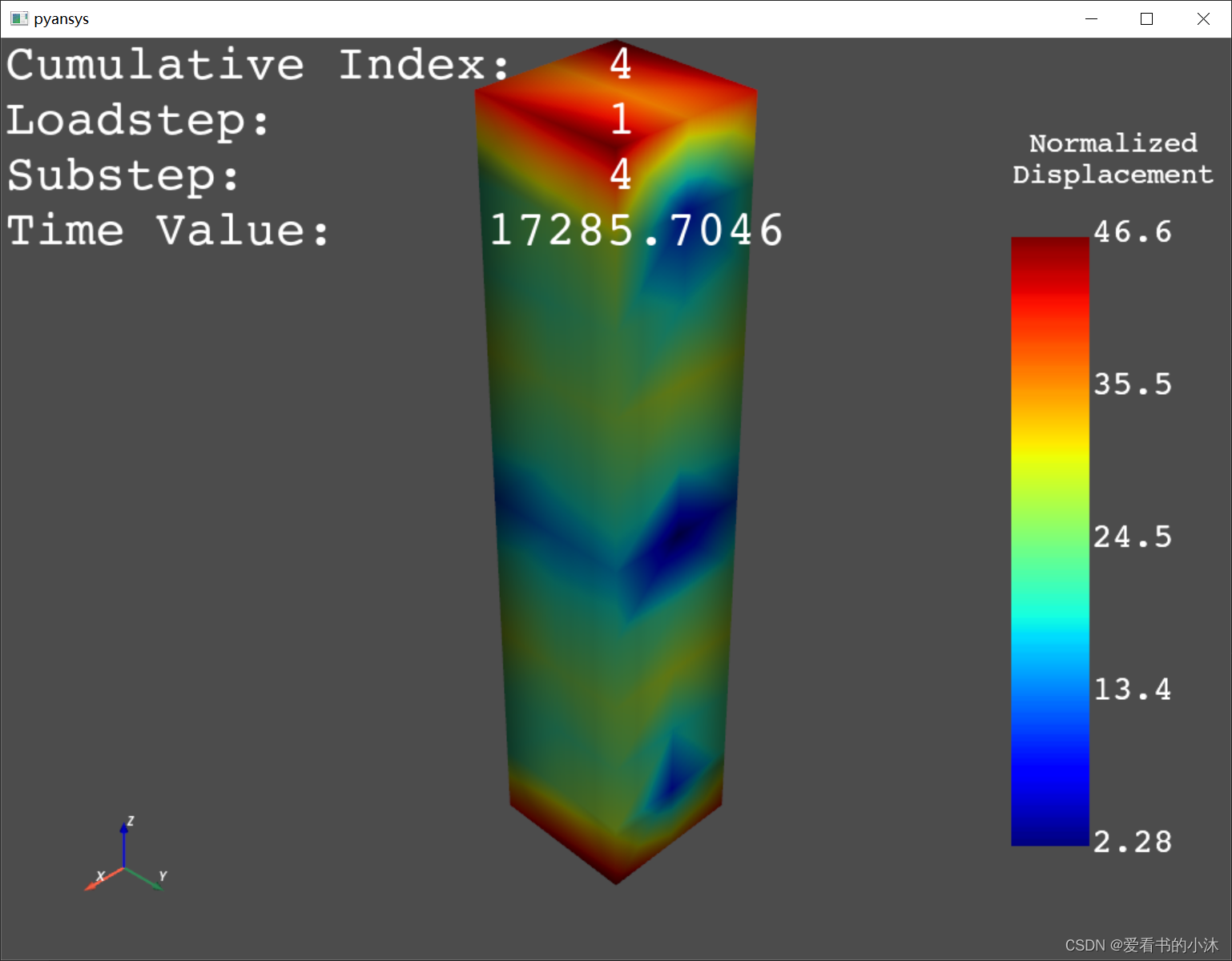Image resolution: width=1232 pixels, height=961 pixels.
Task: Click the 46.6 maximum scale label
Action: tap(1132, 232)
